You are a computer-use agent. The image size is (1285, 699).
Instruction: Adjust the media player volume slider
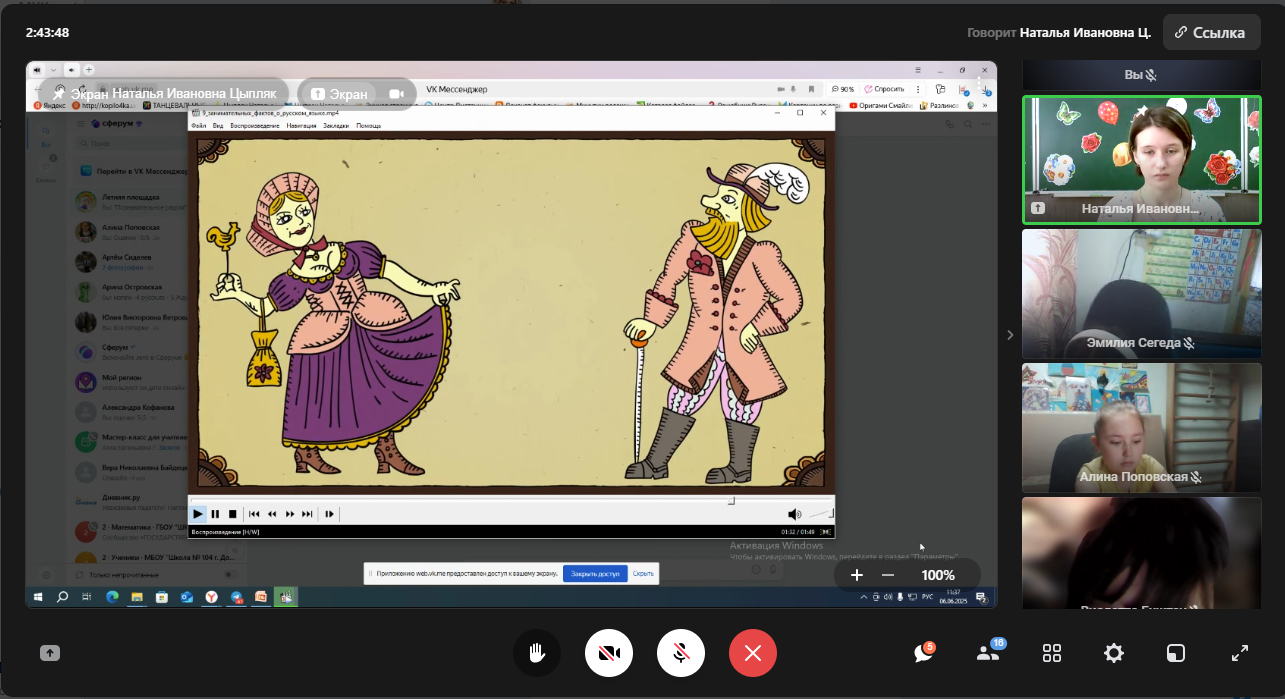point(820,513)
